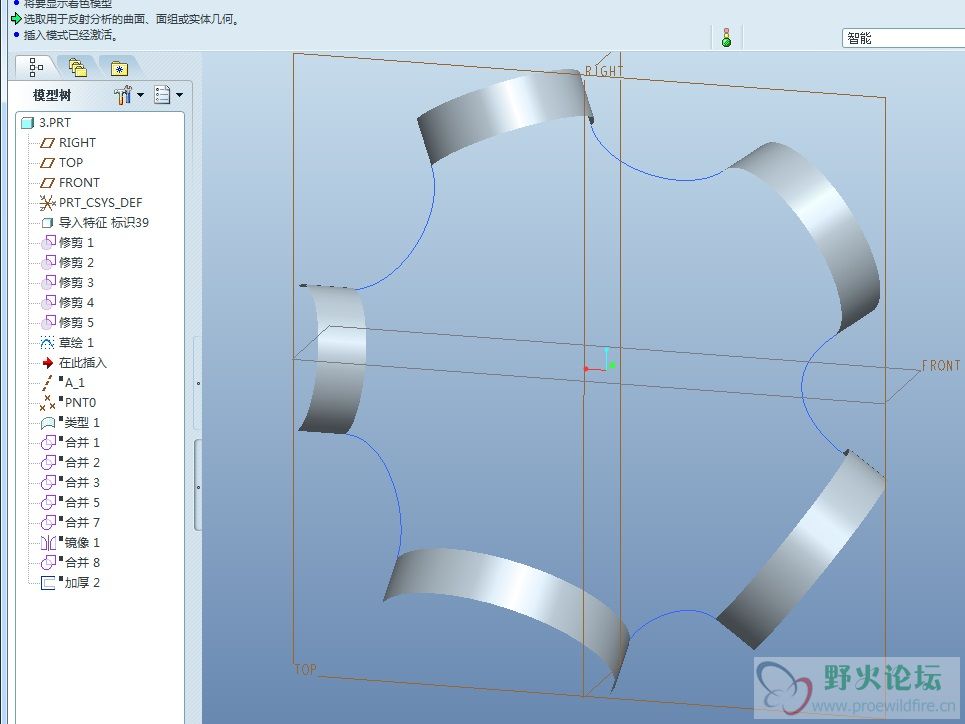Click the trim icon beside 修剪 2

click(48, 263)
